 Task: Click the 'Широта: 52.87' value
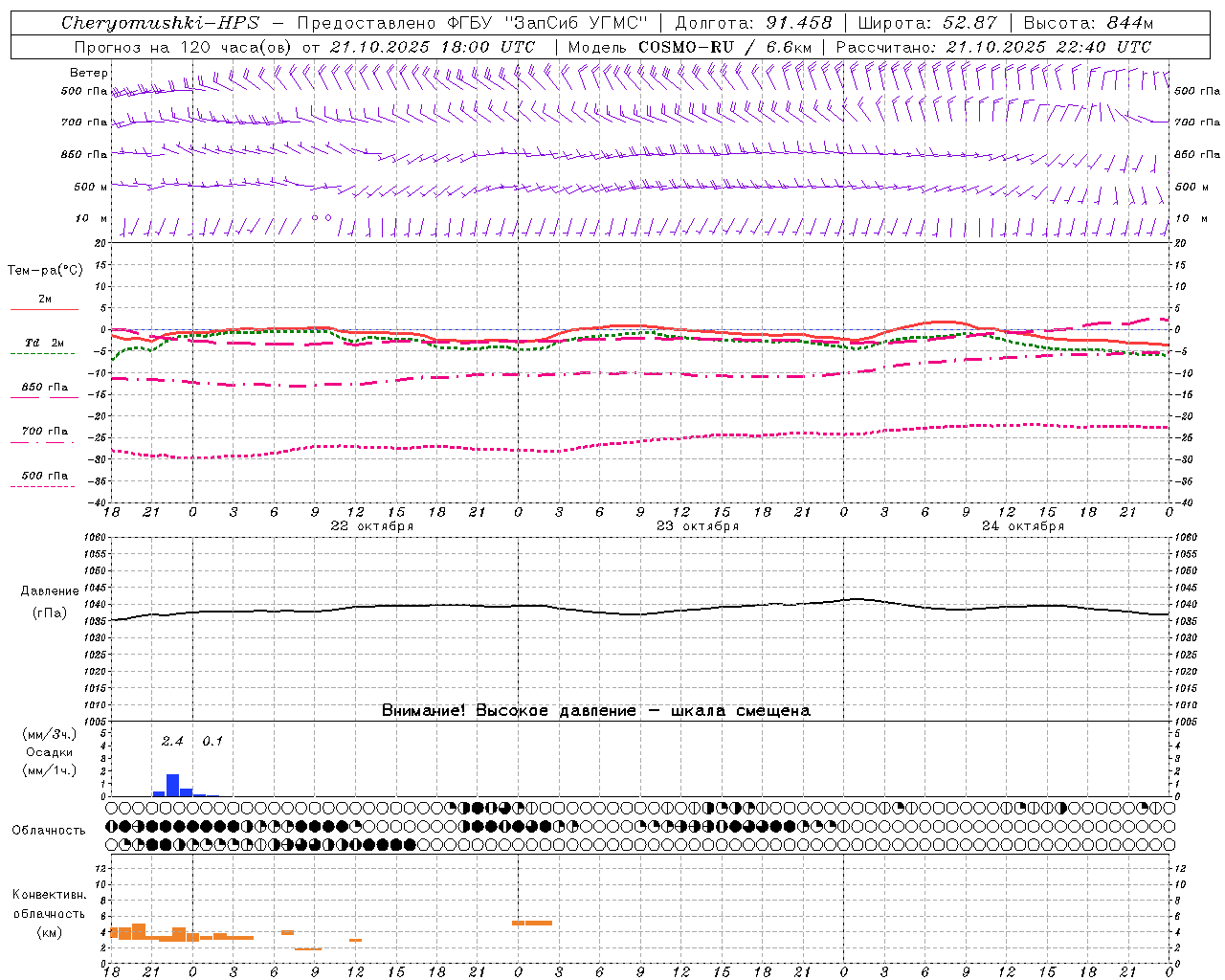click(x=927, y=23)
